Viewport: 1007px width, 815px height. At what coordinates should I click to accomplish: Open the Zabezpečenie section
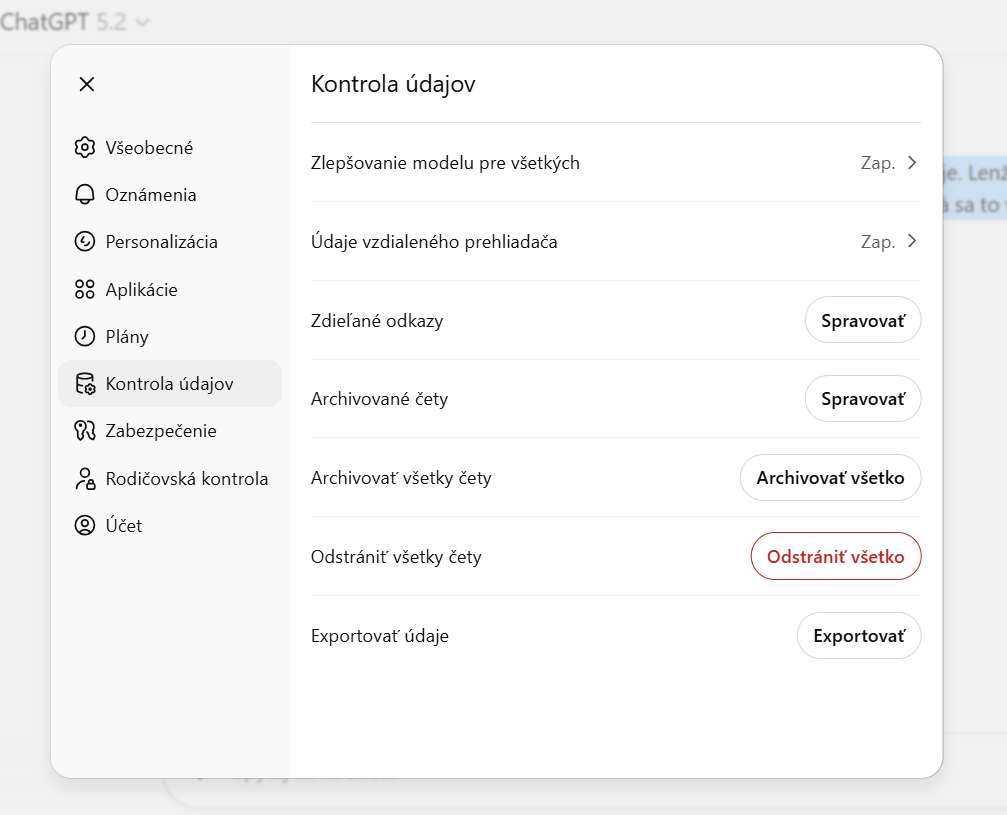point(170,431)
